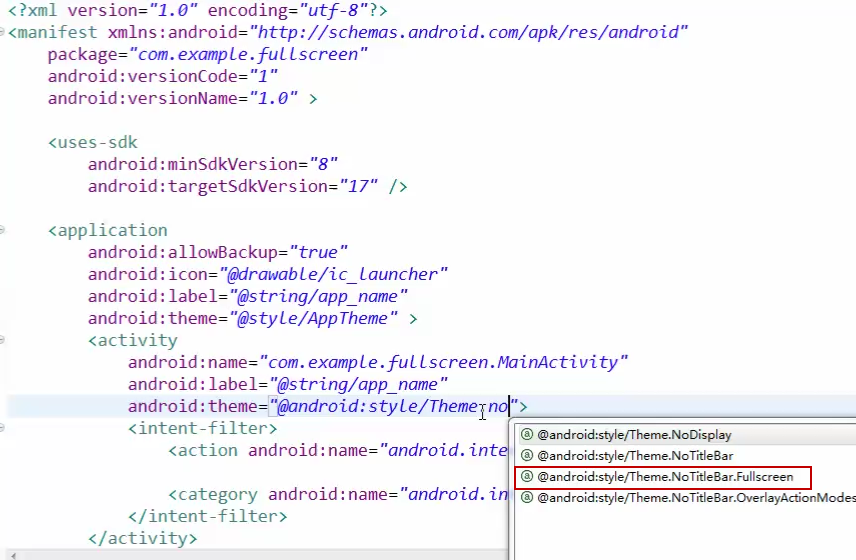This screenshot has width=856, height=560.
Task: Click the opening <application tag
Action: tap(108, 230)
